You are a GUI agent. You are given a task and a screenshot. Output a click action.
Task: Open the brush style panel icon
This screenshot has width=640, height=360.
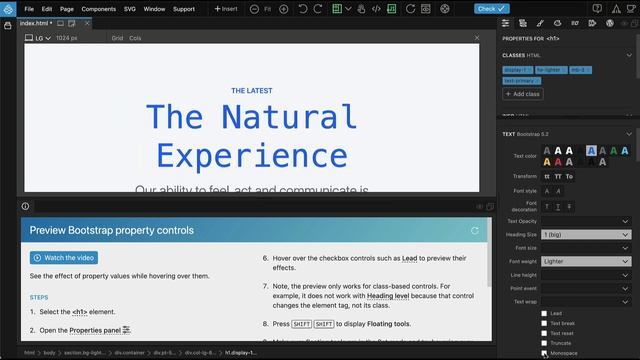[x=540, y=23]
